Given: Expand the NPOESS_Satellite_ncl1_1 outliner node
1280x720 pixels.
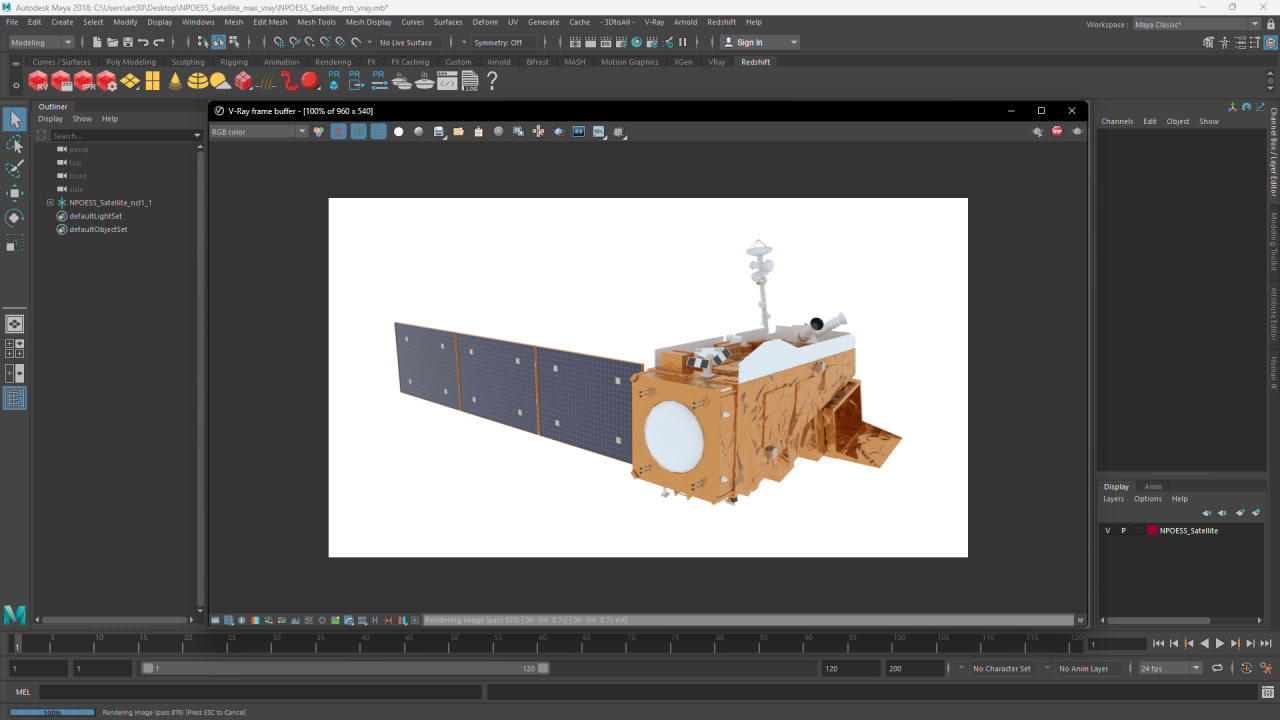Looking at the screenshot, I should click(x=50, y=202).
